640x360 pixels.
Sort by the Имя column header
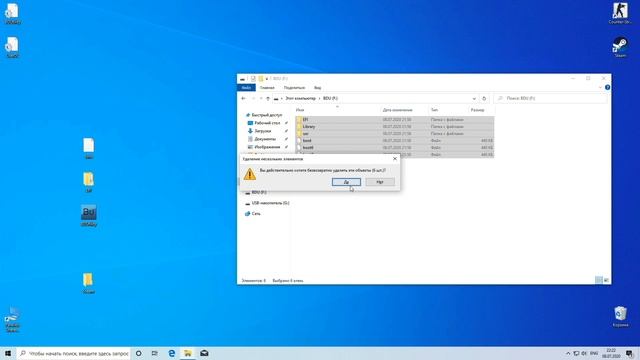coord(337,110)
